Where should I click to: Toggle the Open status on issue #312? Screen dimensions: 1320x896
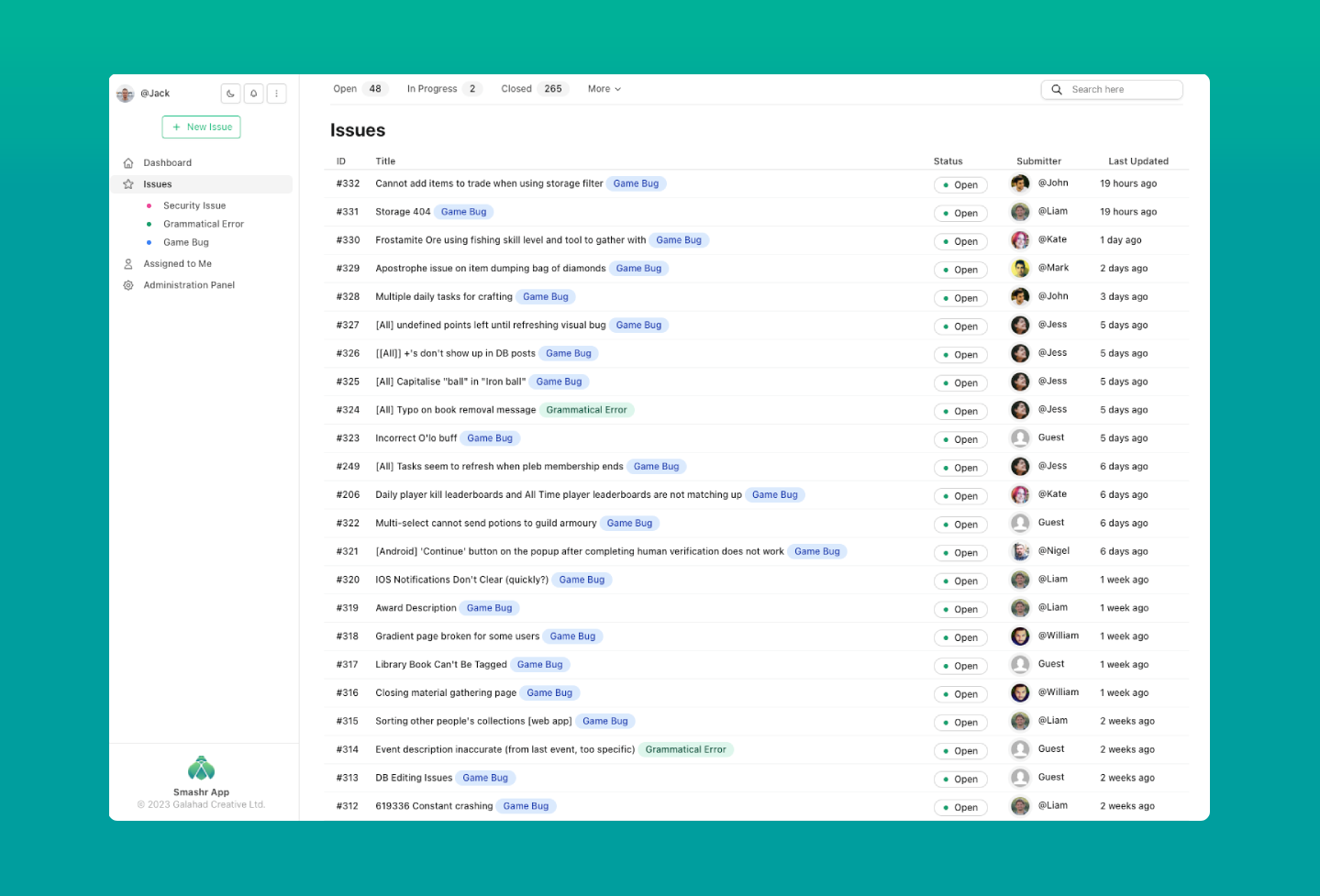959,807
